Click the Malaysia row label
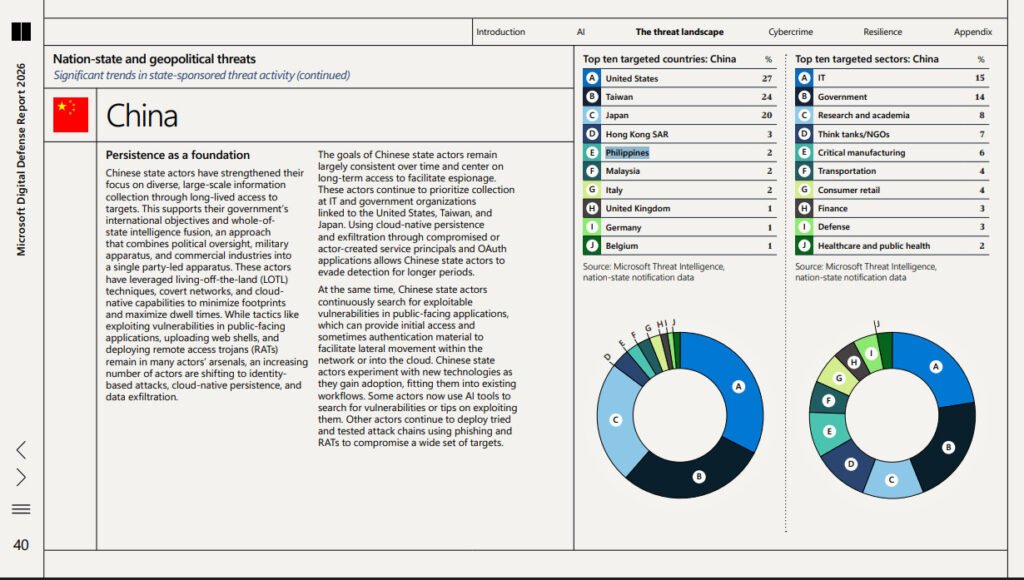Screen dimensions: 1024x580 point(622,171)
